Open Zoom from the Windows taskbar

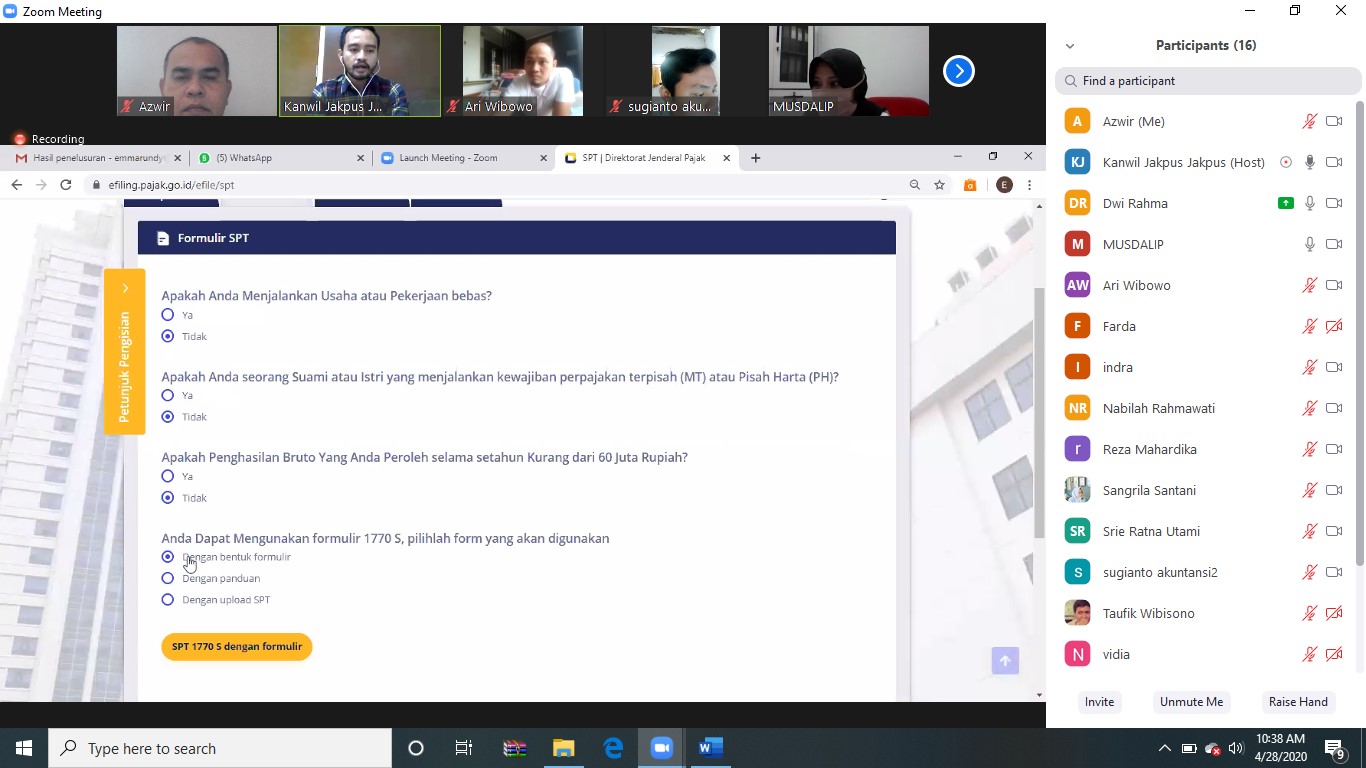click(x=661, y=748)
